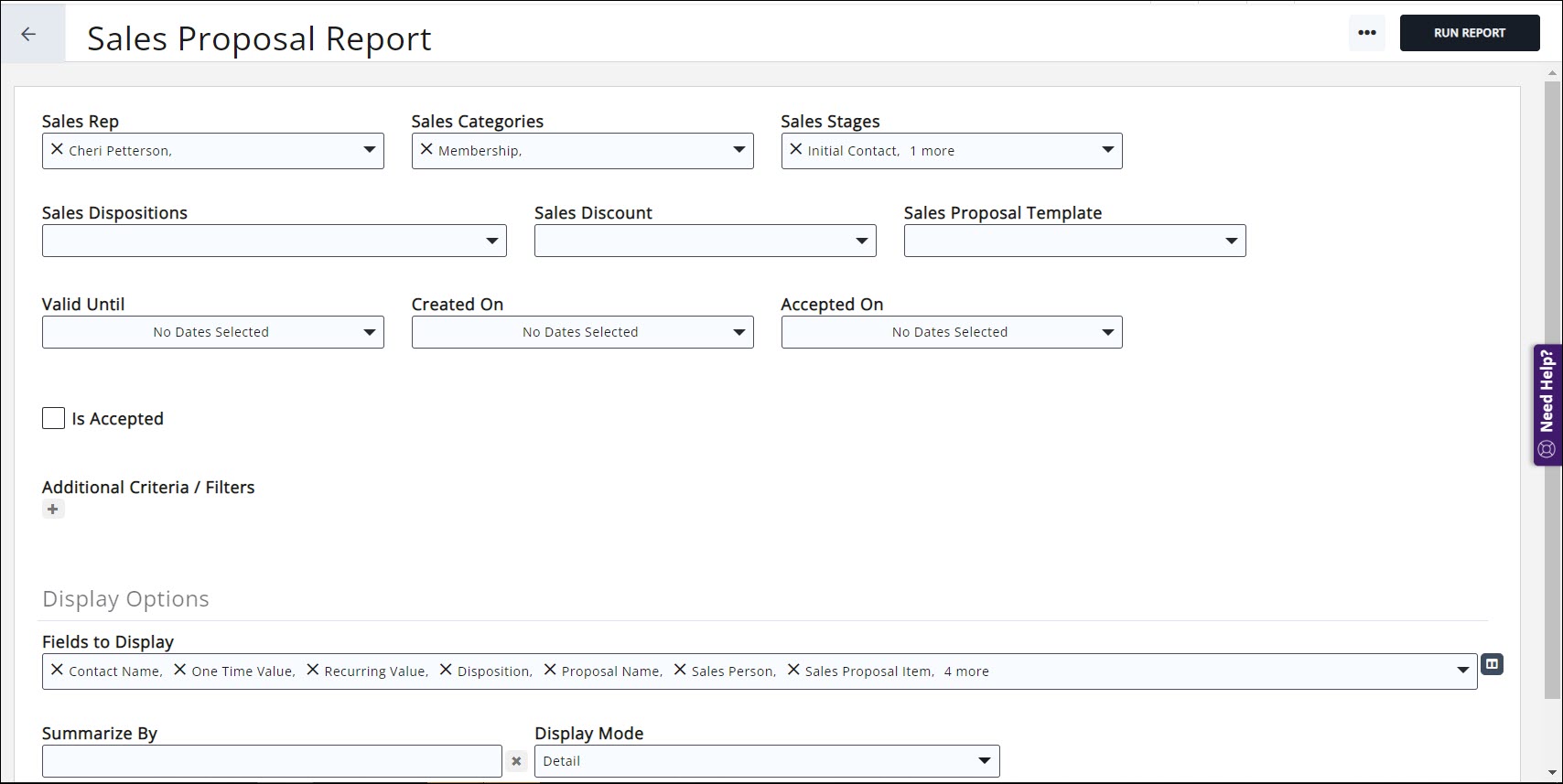Remove Cheri Petterson from Sales Rep
This screenshot has height=784, width=1563.
tap(57, 149)
